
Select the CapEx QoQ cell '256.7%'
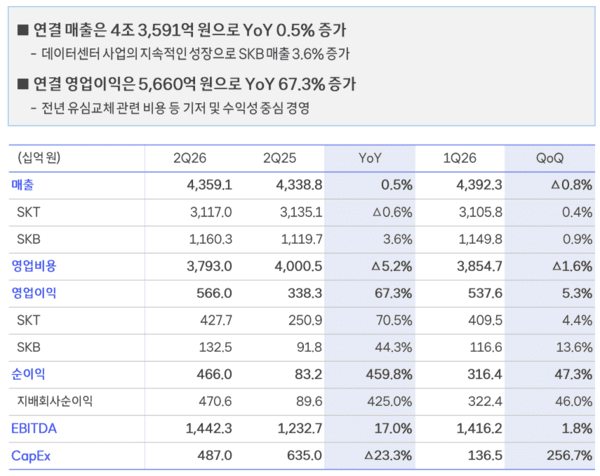570,456
